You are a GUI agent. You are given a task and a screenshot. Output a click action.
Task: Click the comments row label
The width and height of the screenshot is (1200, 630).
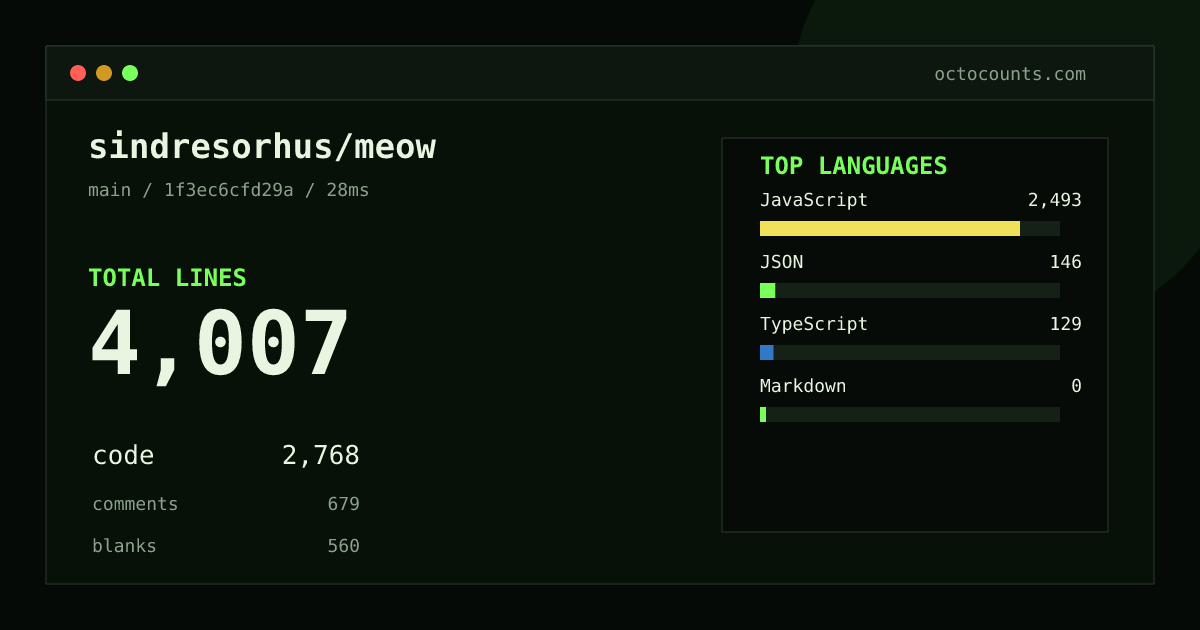tap(135, 504)
